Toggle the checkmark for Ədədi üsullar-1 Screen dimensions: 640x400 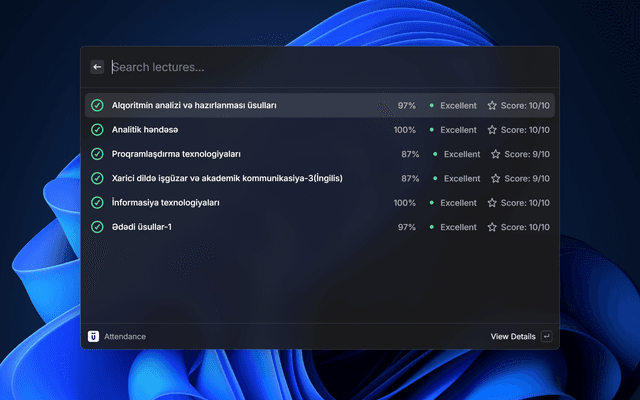pyautogui.click(x=97, y=227)
